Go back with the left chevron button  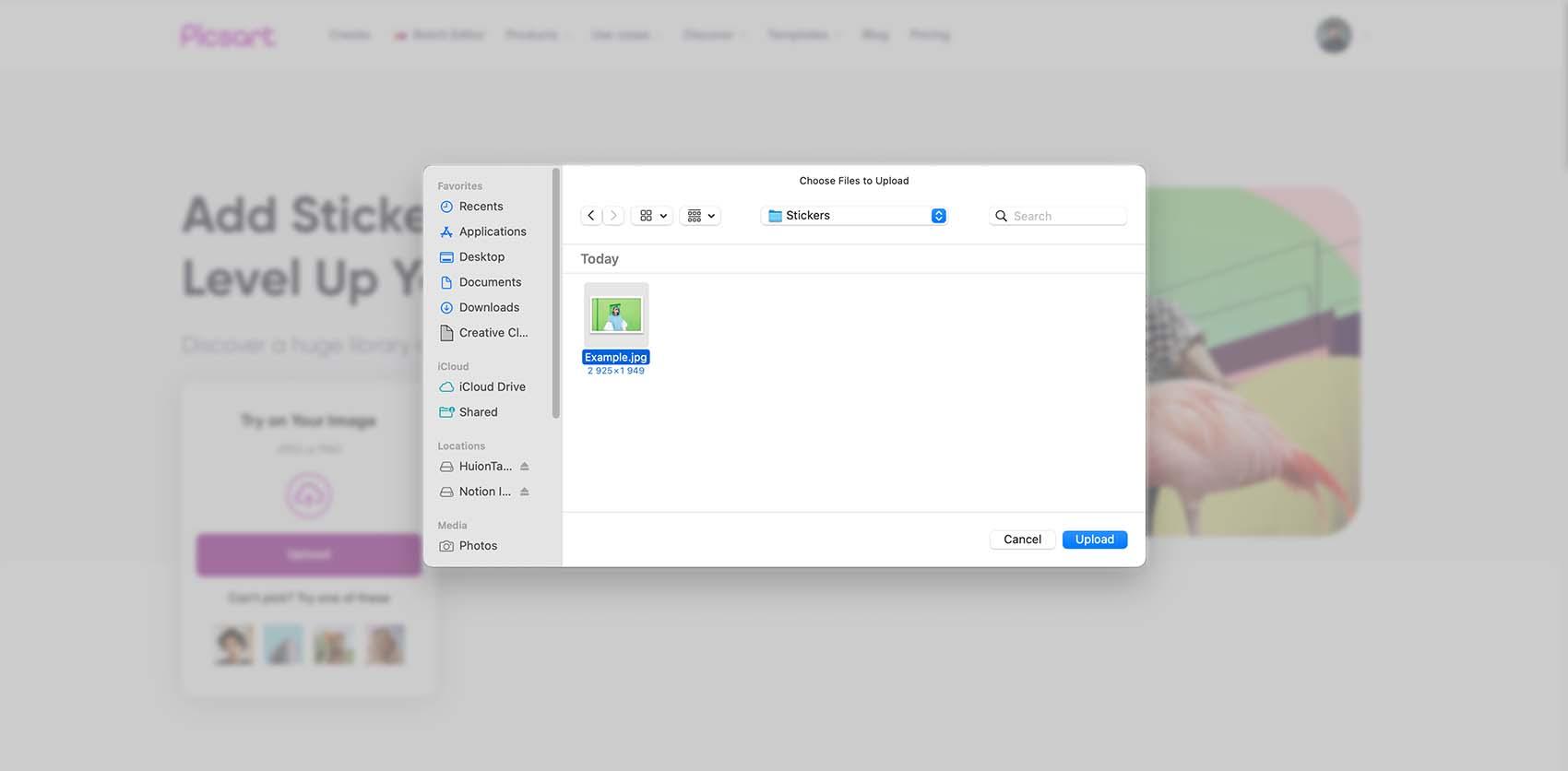coord(591,216)
